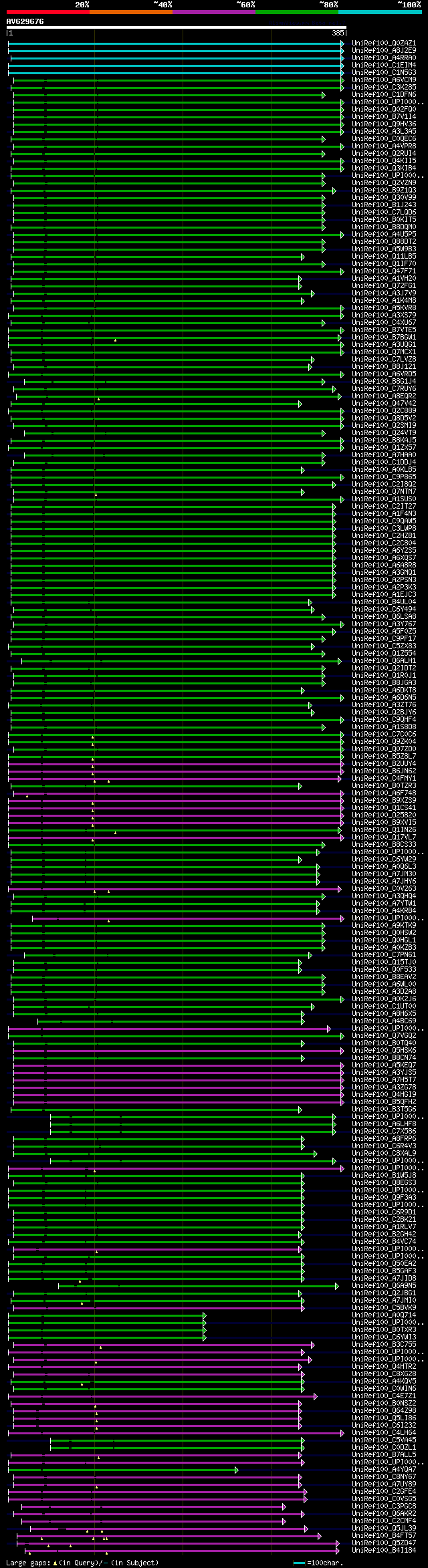Select hit label UniRef100_B1J243
The width and height of the screenshot is (428, 1568).
point(384,205)
